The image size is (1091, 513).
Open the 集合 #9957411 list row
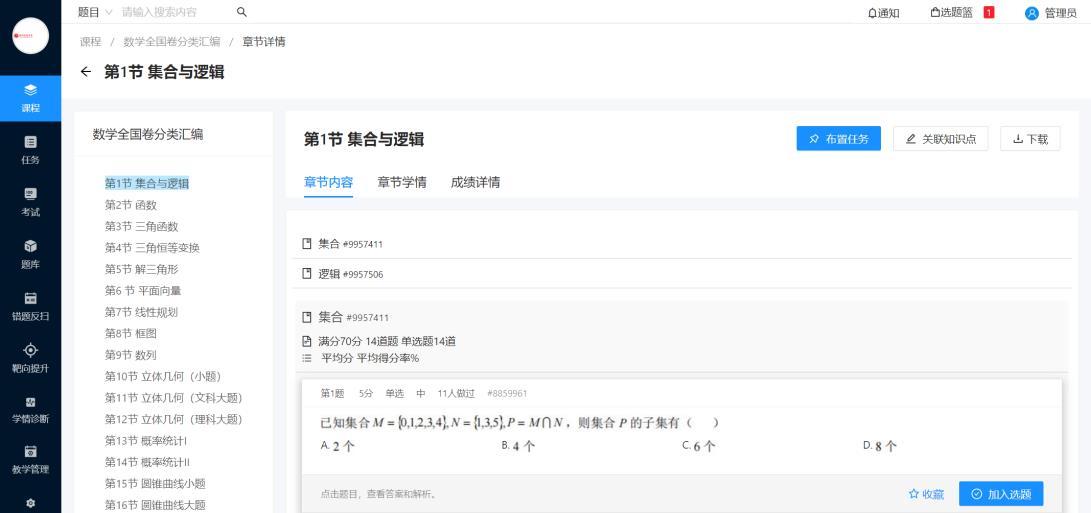click(x=682, y=244)
